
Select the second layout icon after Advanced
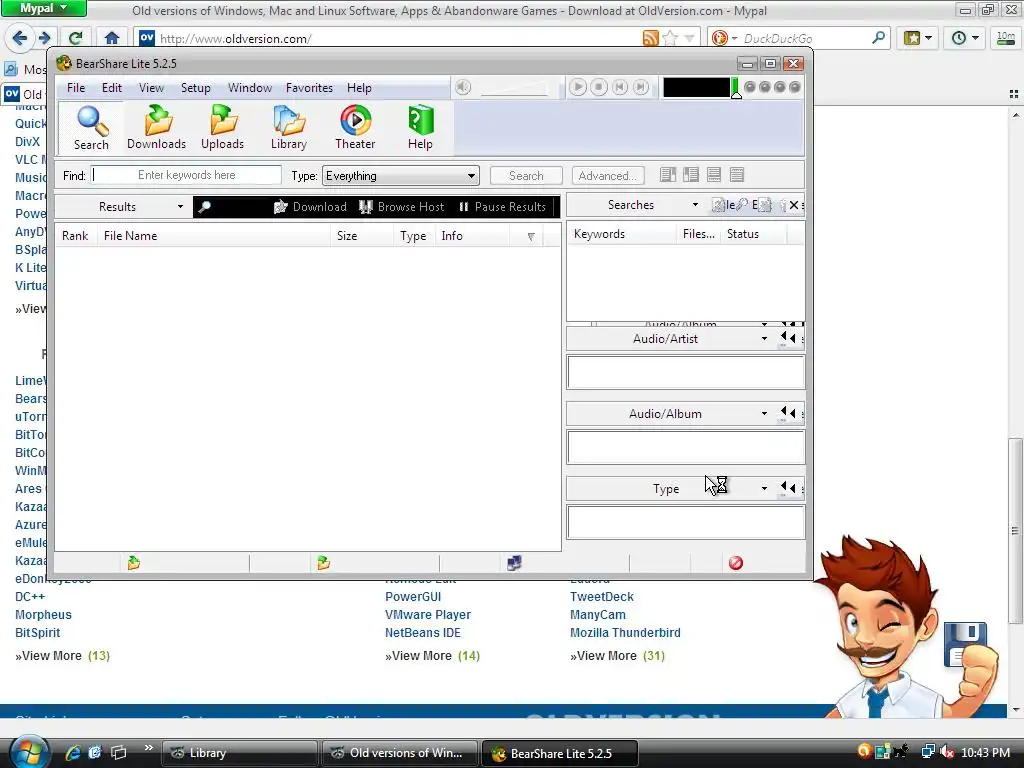[690, 175]
